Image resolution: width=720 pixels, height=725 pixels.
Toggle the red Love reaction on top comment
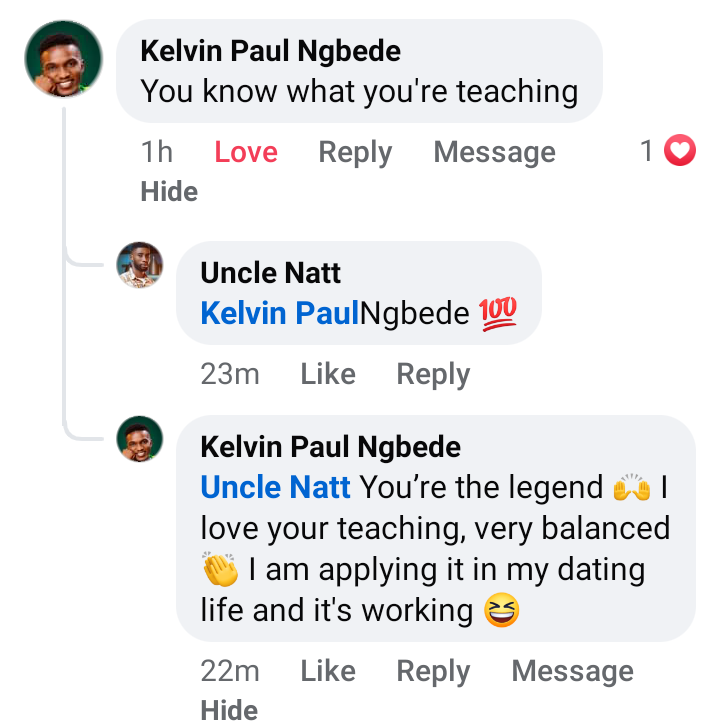tap(246, 152)
